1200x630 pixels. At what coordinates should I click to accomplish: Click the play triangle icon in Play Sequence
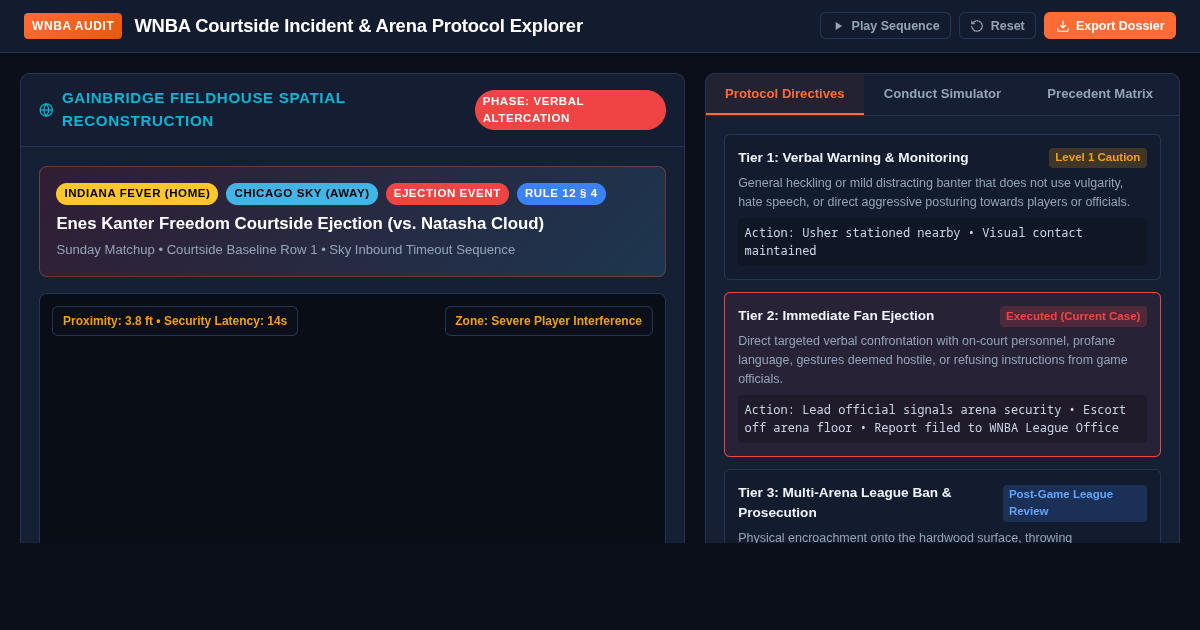(838, 26)
